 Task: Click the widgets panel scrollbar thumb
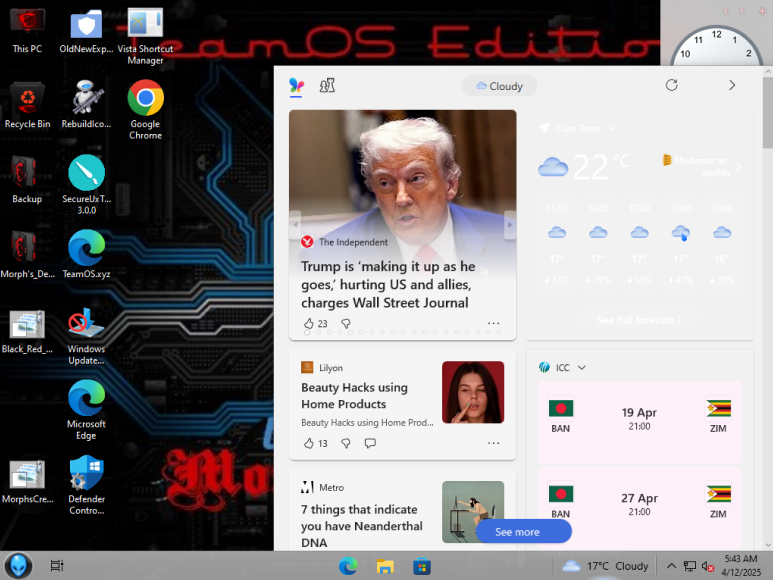click(x=768, y=112)
